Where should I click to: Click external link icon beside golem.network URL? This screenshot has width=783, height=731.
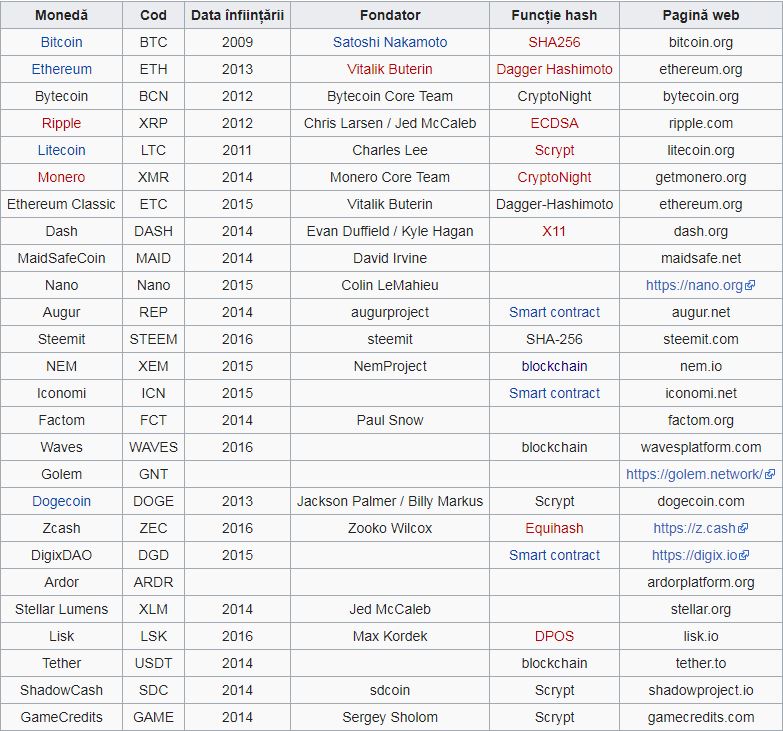pos(769,475)
